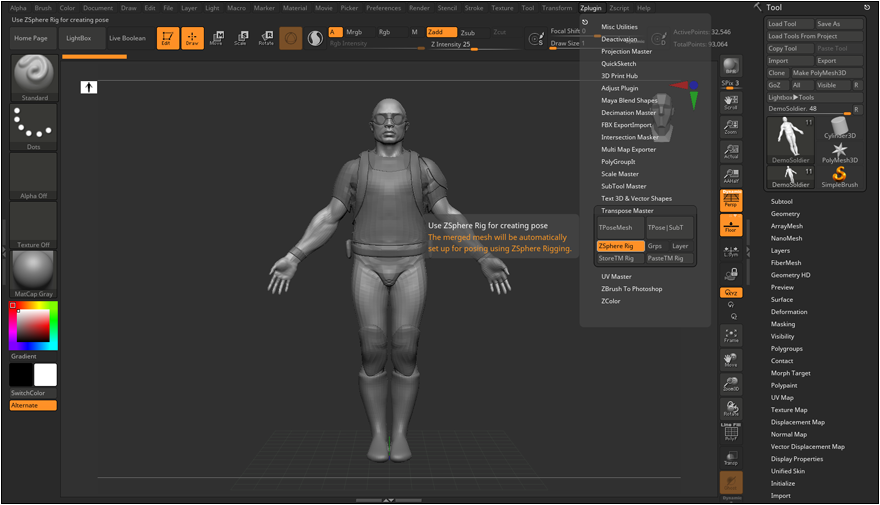Screen dimensions: 880x505
Task: Select the Cylinder3D tool thumbnail
Action: tap(840, 128)
